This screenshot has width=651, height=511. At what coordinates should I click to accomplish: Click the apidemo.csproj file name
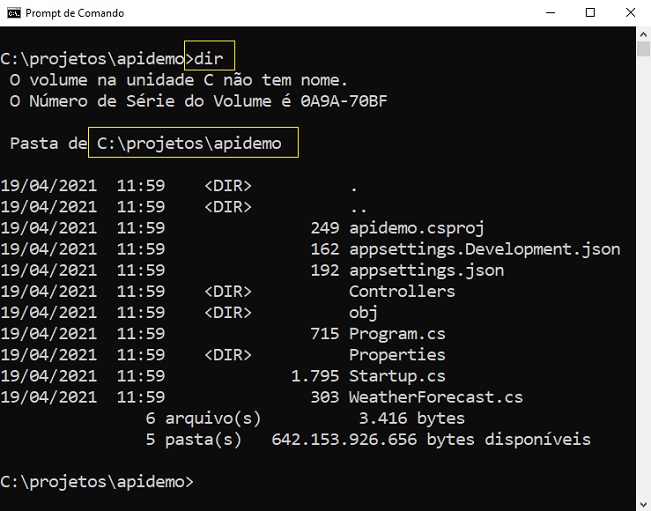(x=417, y=228)
